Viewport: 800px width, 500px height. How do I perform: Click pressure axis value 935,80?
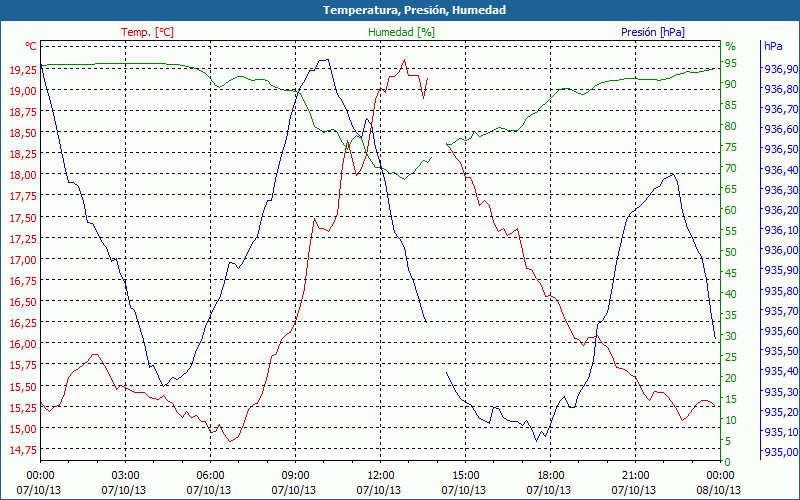(781, 291)
